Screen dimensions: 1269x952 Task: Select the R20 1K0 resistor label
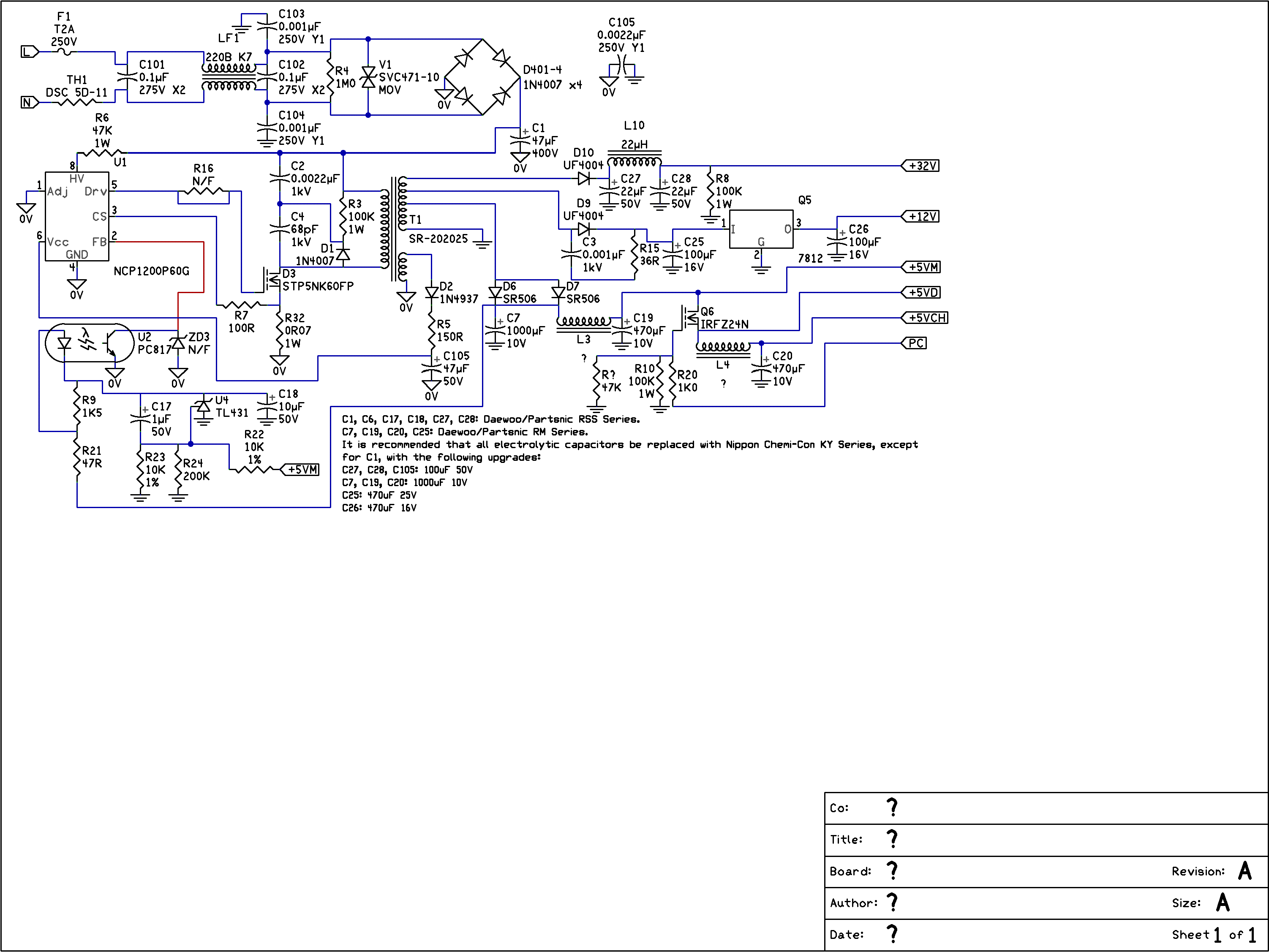pyautogui.click(x=687, y=381)
